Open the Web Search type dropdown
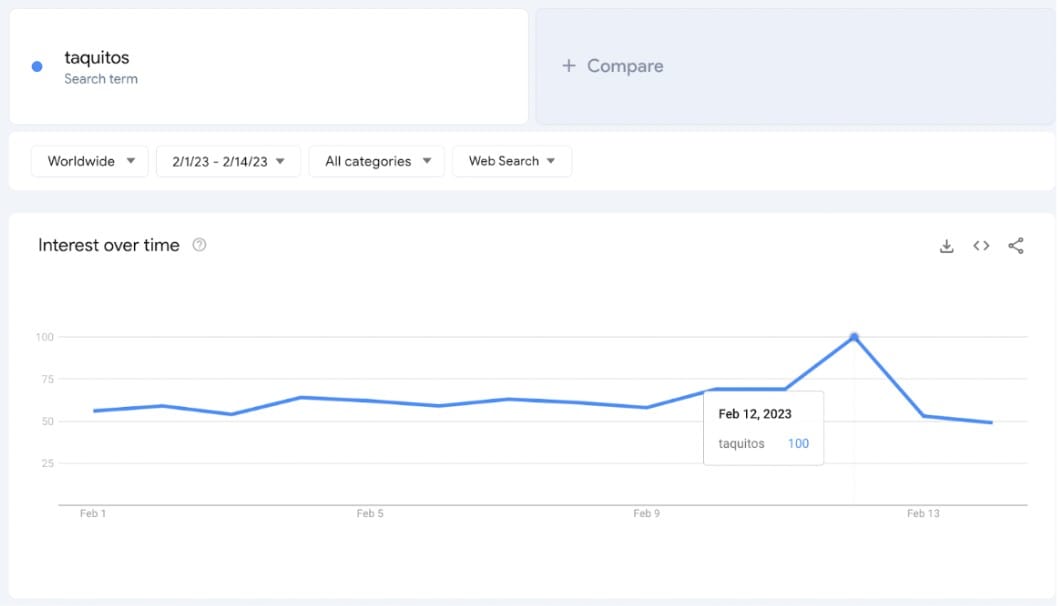1062x606 pixels. [512, 161]
